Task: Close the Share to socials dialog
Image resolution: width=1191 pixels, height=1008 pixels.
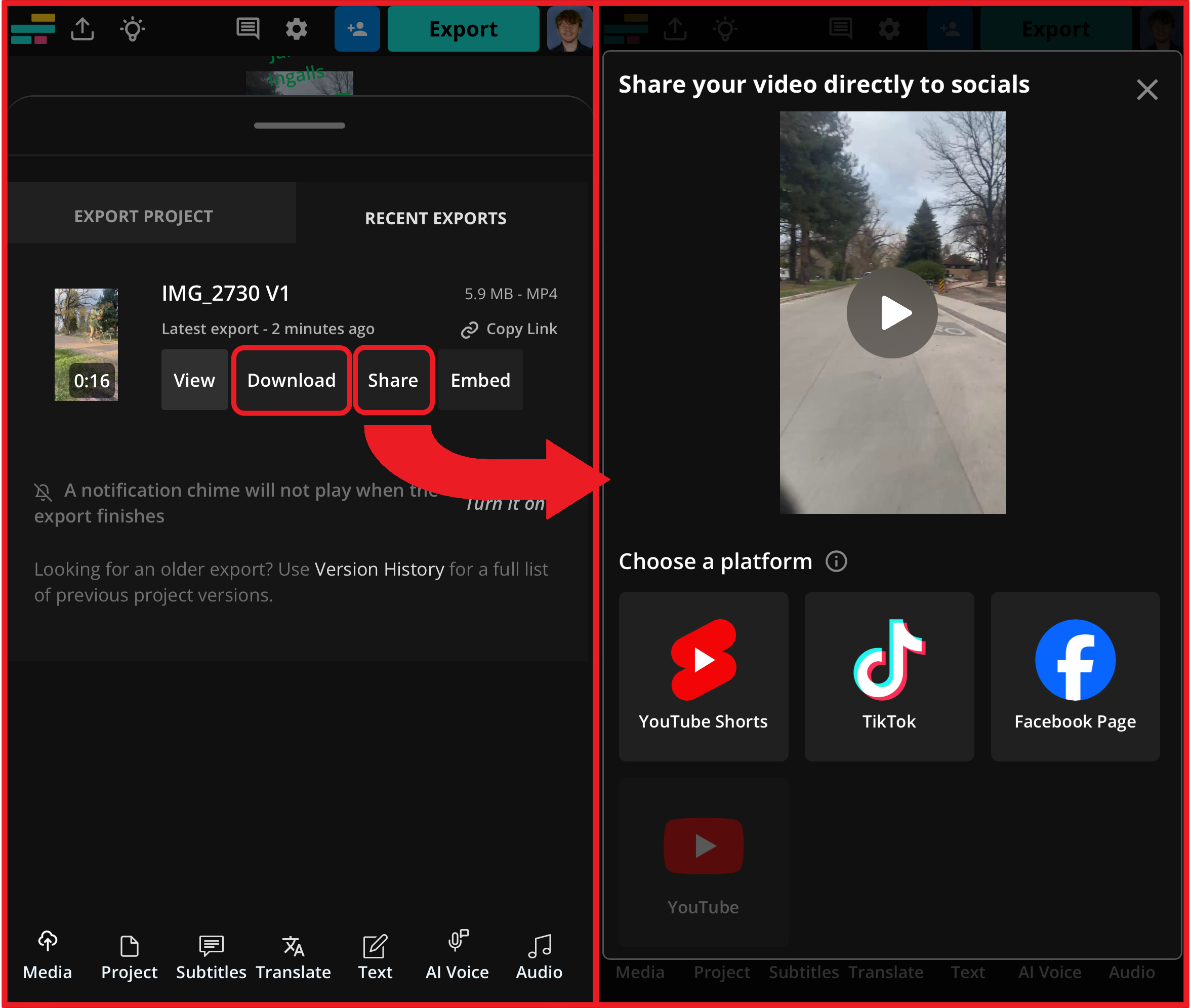Action: (1147, 90)
